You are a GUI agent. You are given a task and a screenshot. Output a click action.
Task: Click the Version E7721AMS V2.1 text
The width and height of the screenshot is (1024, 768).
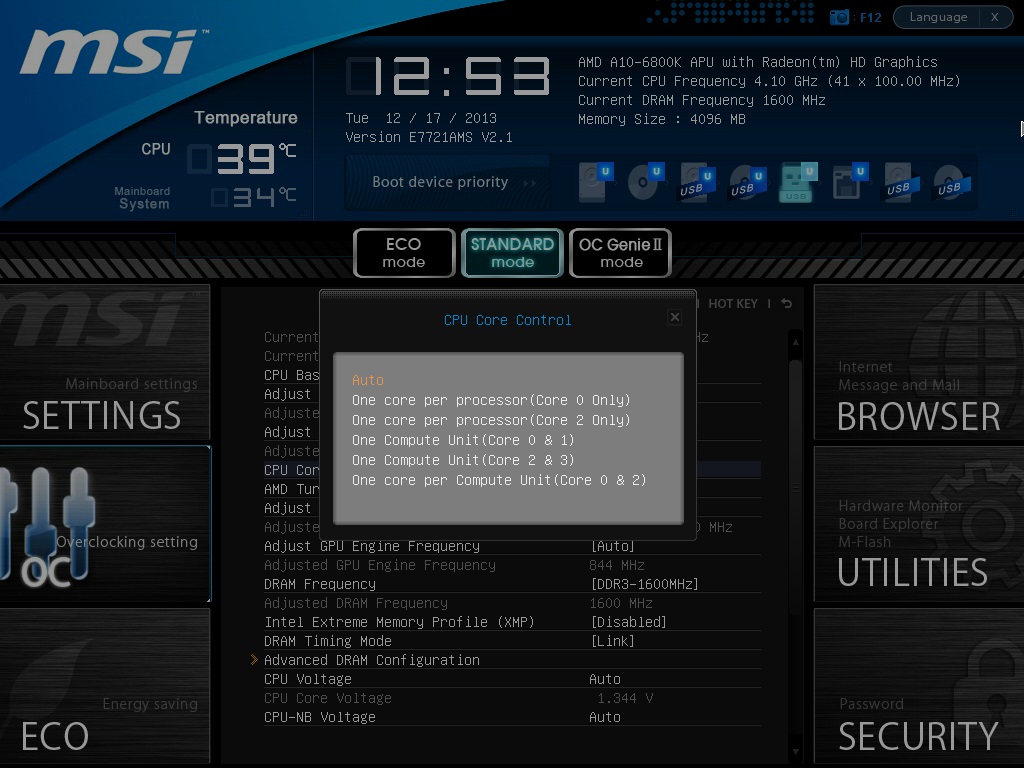(x=429, y=137)
